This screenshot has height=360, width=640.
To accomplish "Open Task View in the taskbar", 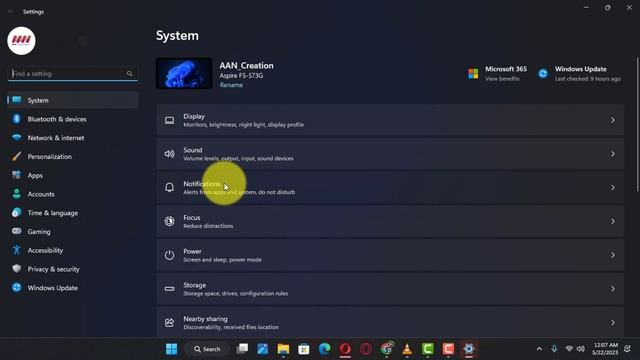I will coord(242,349).
